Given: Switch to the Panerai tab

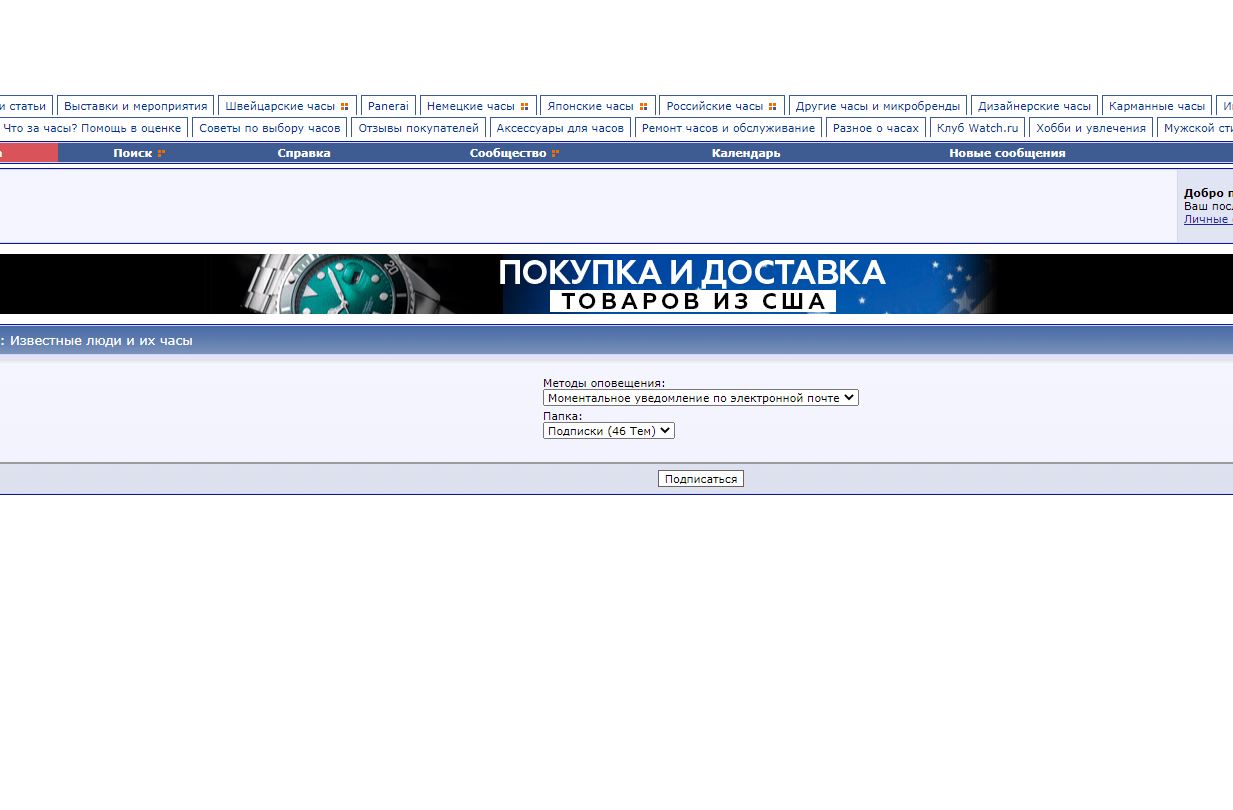Looking at the screenshot, I should pos(388,106).
